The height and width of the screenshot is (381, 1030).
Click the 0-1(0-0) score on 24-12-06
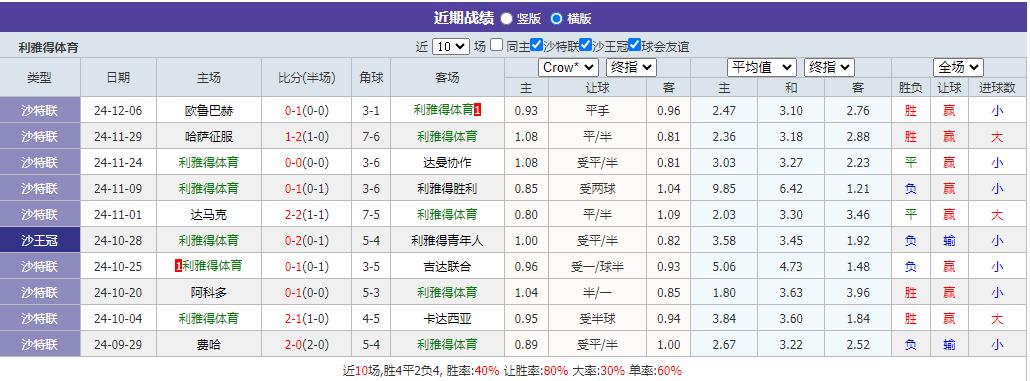pyautogui.click(x=307, y=111)
